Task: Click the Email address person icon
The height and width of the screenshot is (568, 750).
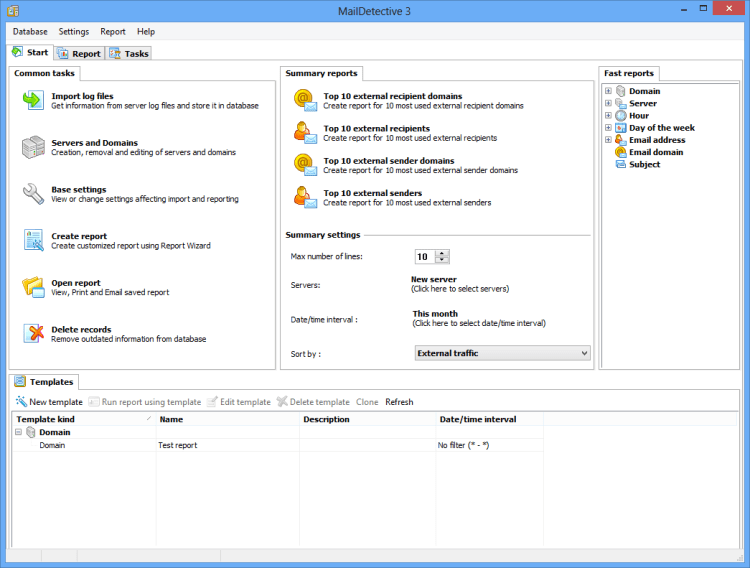Action: (x=620, y=140)
